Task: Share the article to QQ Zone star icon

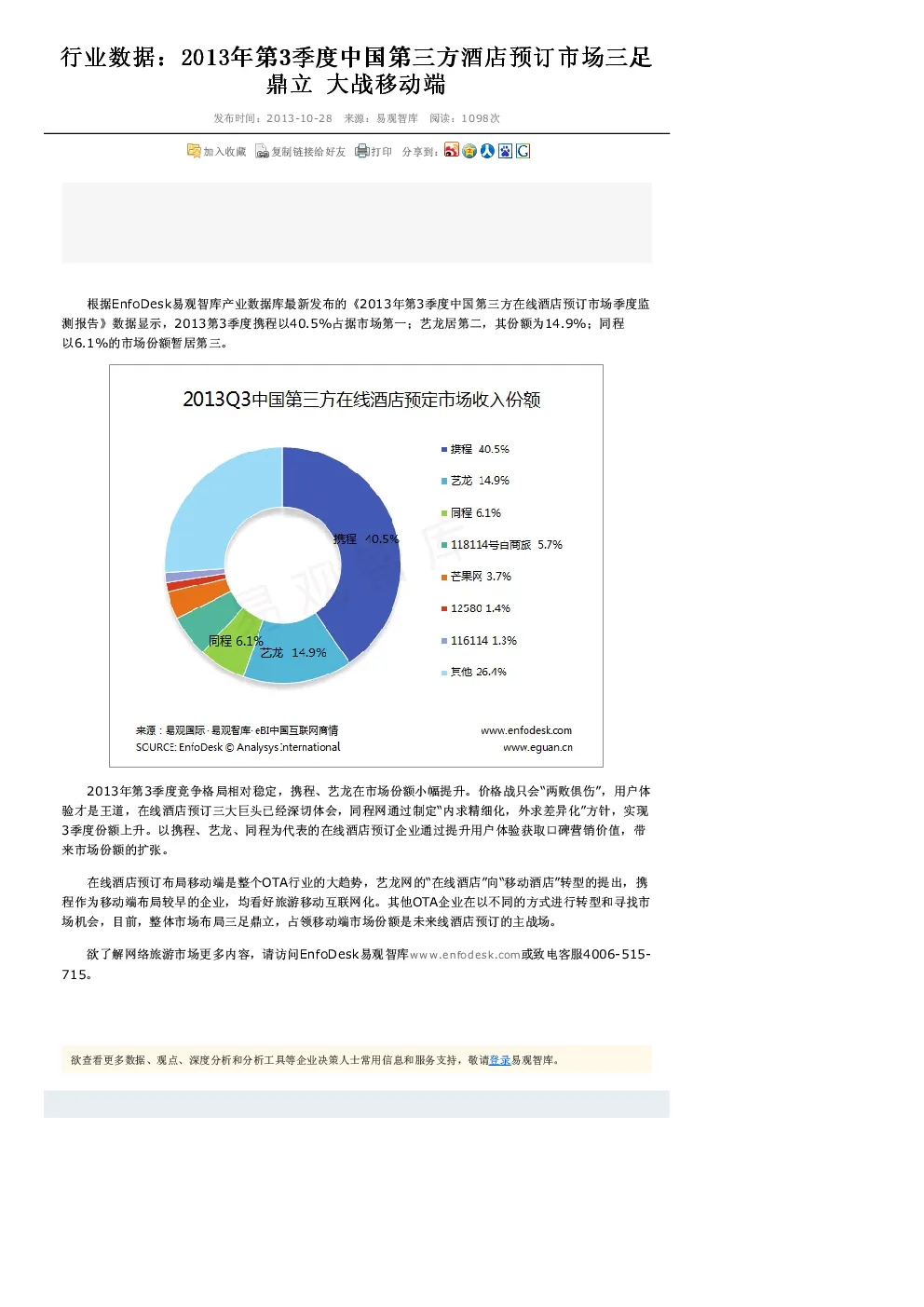Action: (x=469, y=151)
